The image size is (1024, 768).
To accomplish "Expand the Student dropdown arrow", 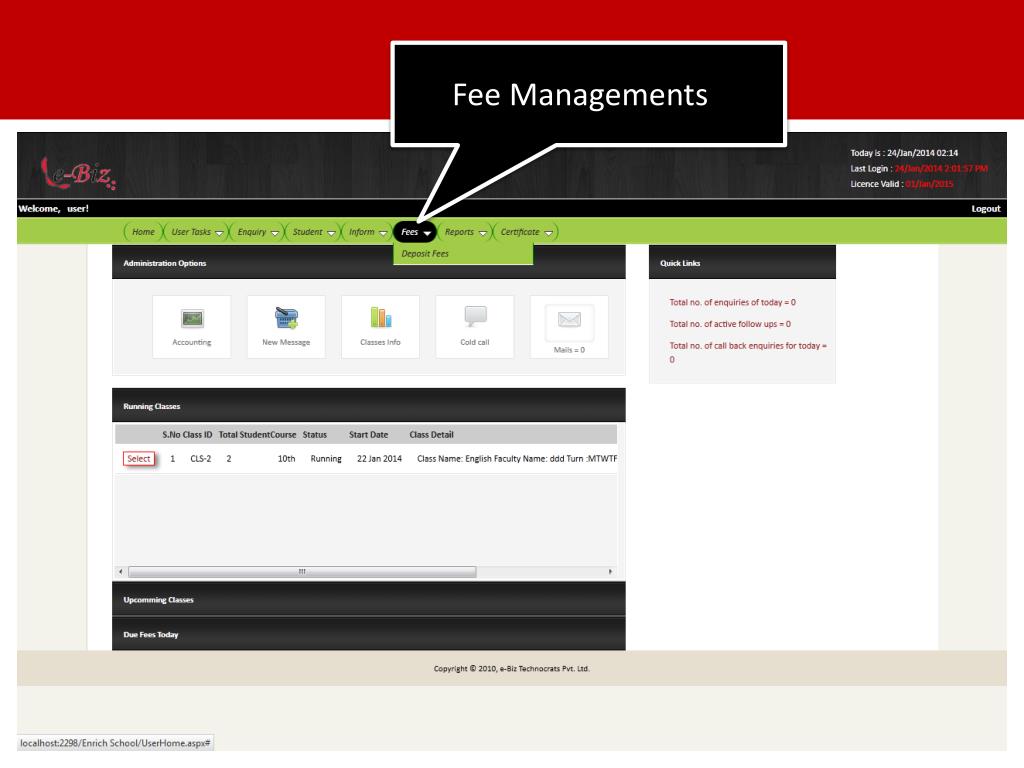I will click(331, 233).
